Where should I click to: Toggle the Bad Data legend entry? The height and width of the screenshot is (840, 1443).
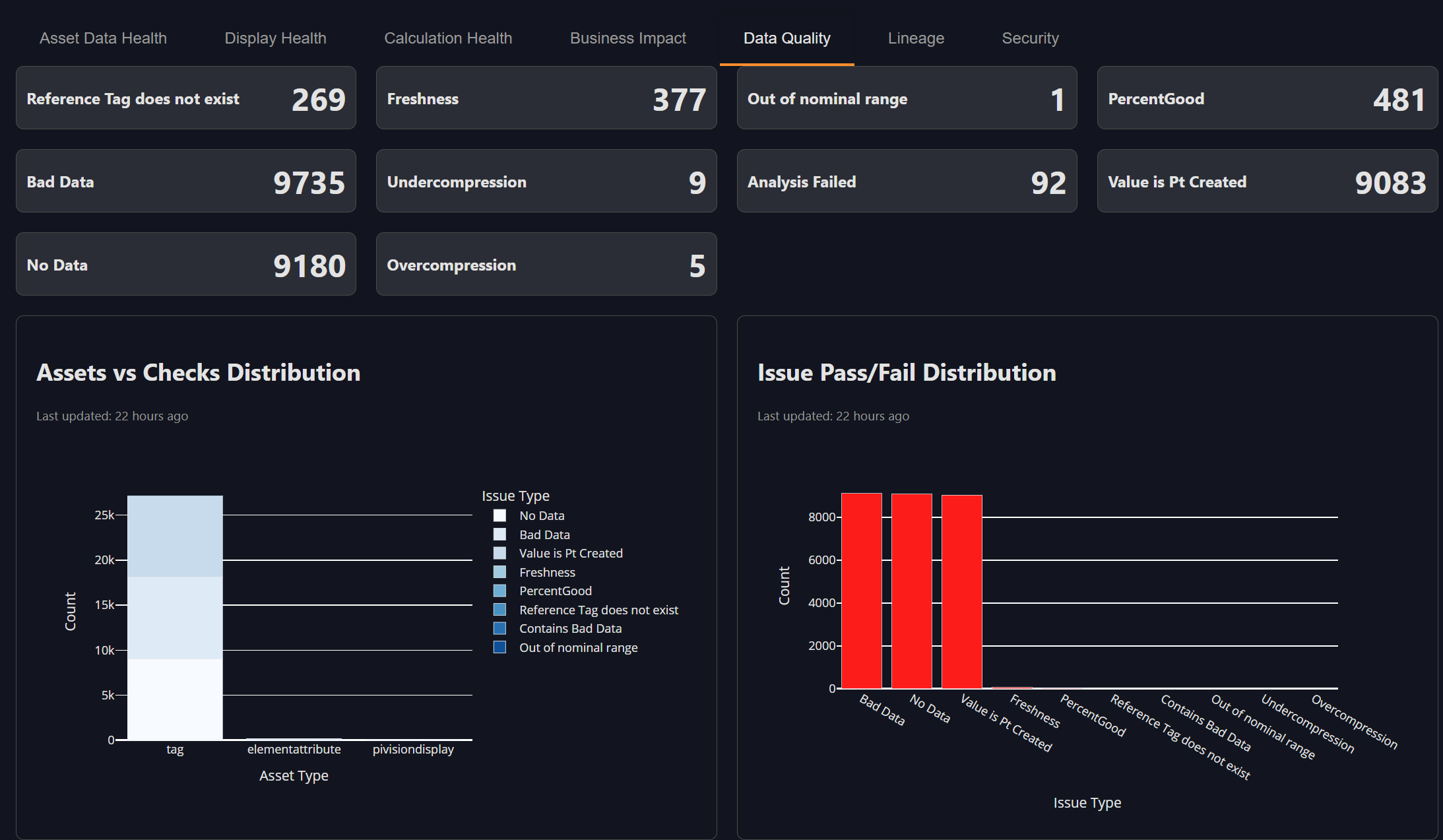tap(544, 534)
